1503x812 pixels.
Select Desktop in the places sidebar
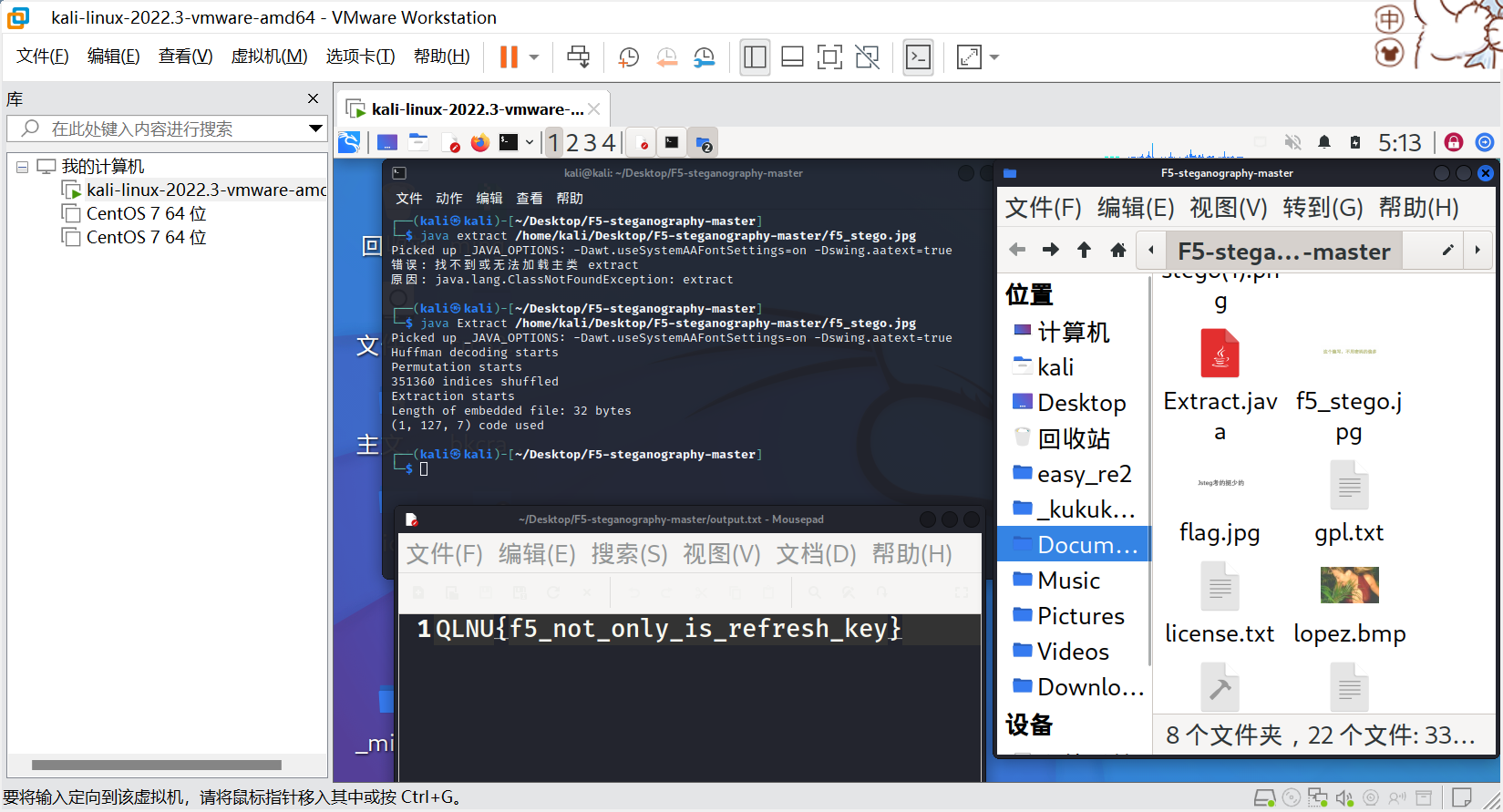point(1071,403)
